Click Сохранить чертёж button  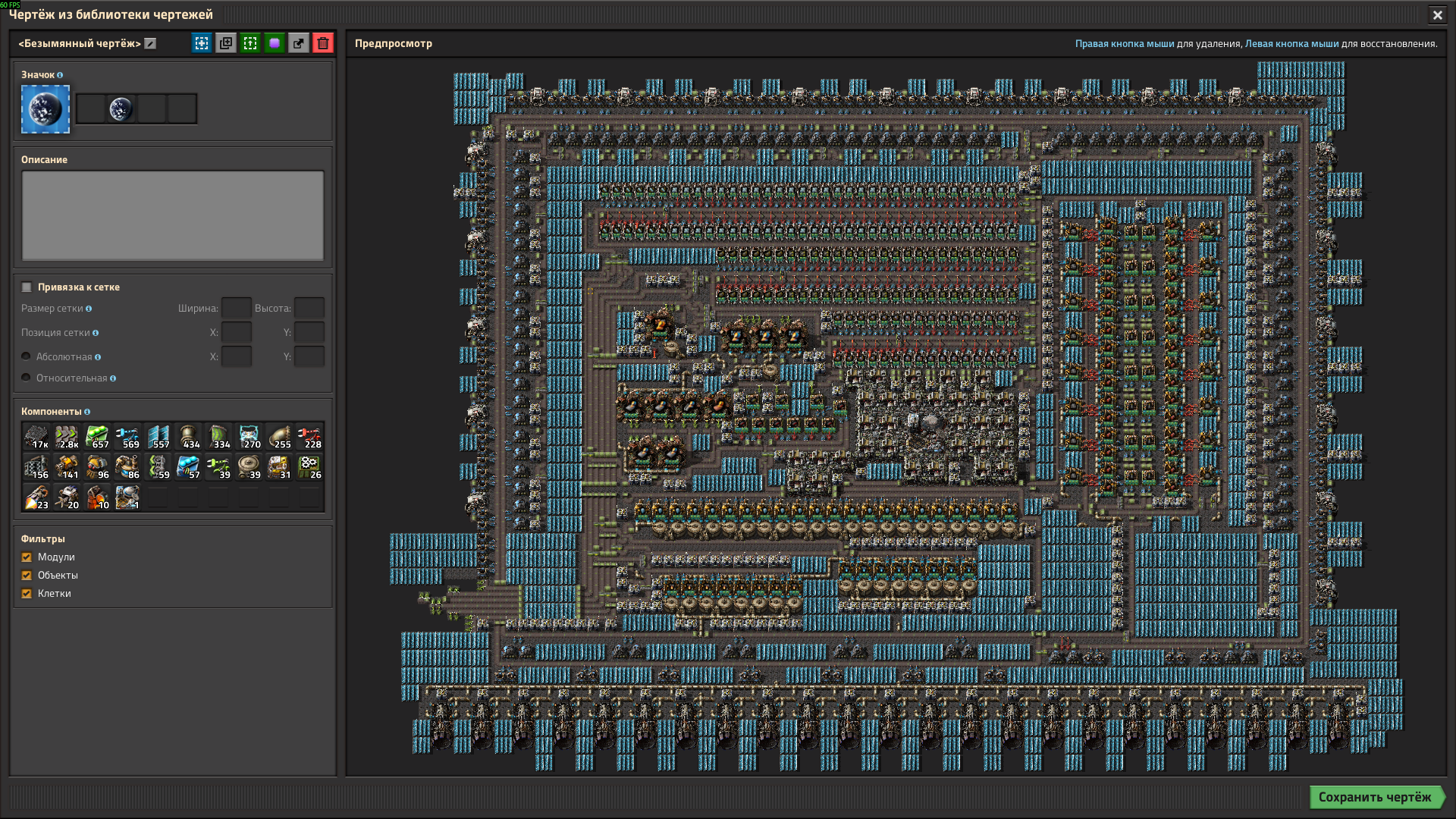pos(1374,797)
